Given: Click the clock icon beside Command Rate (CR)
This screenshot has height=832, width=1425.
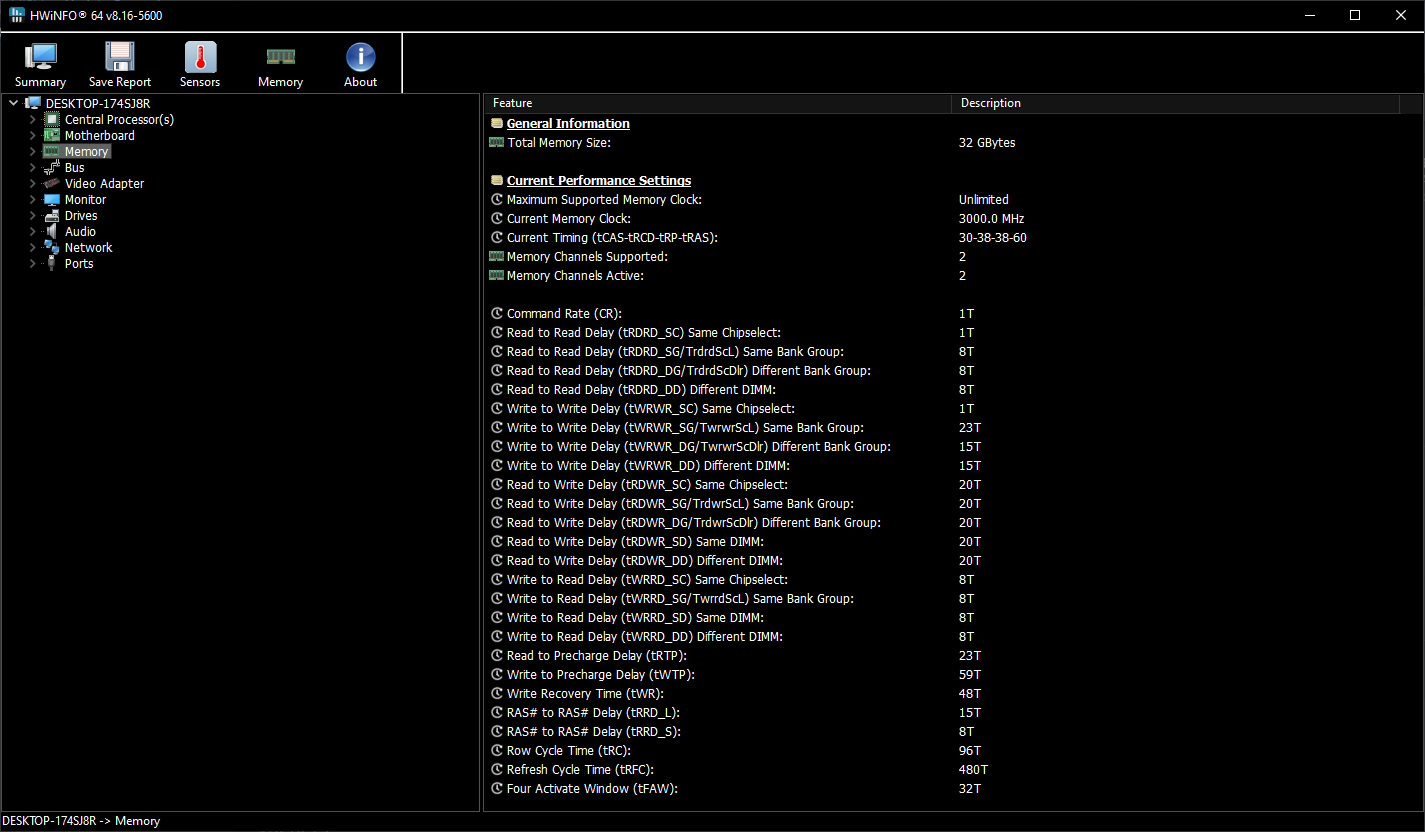Looking at the screenshot, I should pyautogui.click(x=497, y=314).
